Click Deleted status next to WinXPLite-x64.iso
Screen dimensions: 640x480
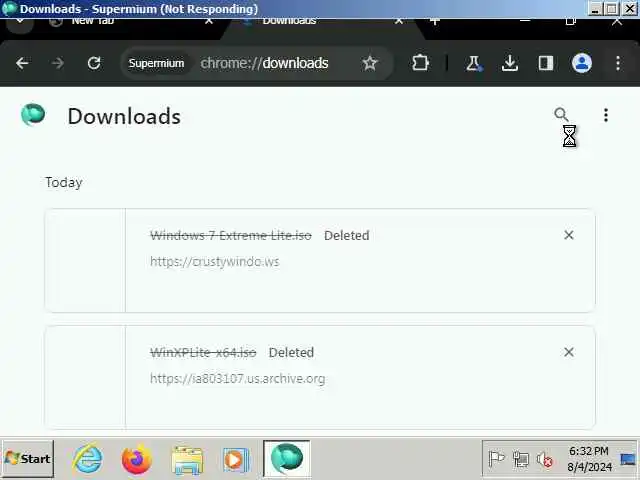291,352
